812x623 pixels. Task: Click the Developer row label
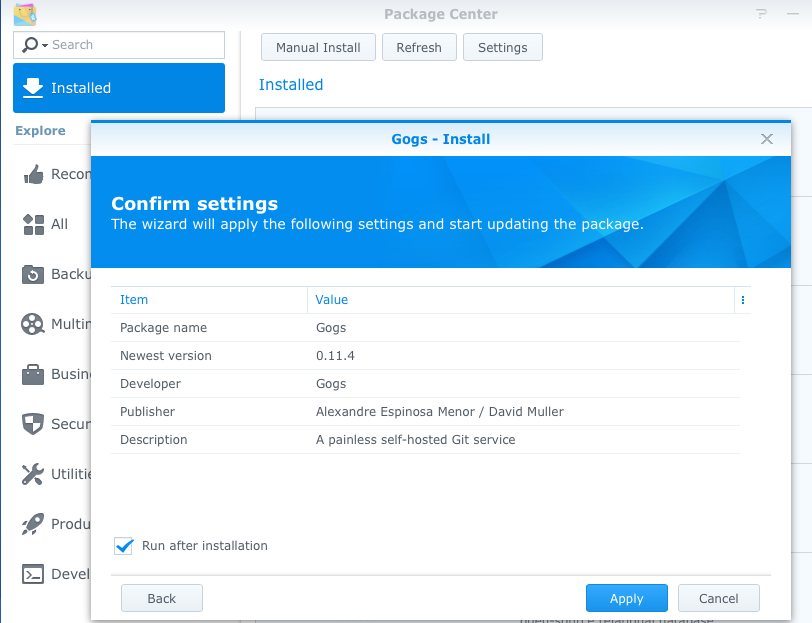[150, 384]
